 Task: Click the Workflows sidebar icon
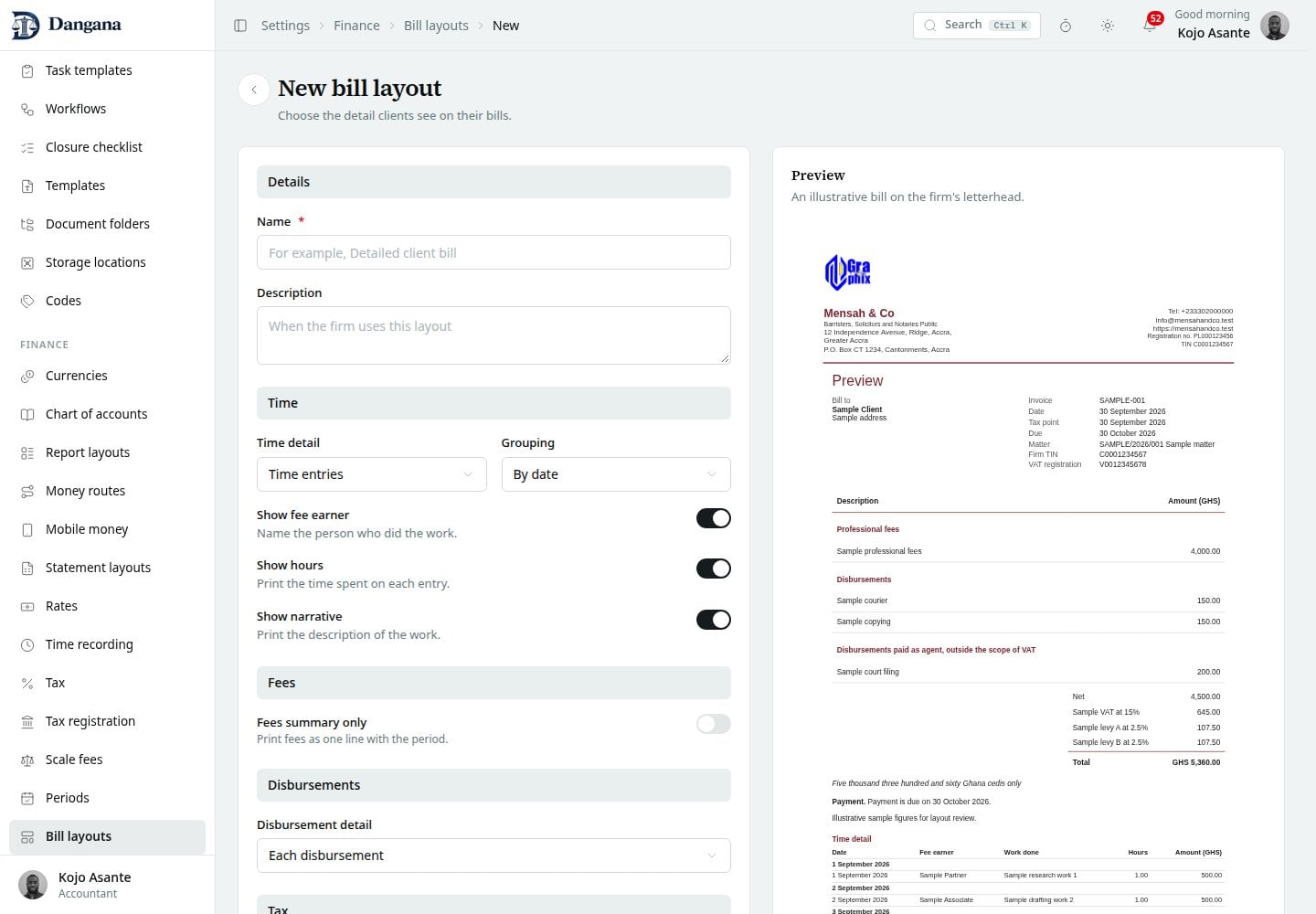(x=27, y=109)
